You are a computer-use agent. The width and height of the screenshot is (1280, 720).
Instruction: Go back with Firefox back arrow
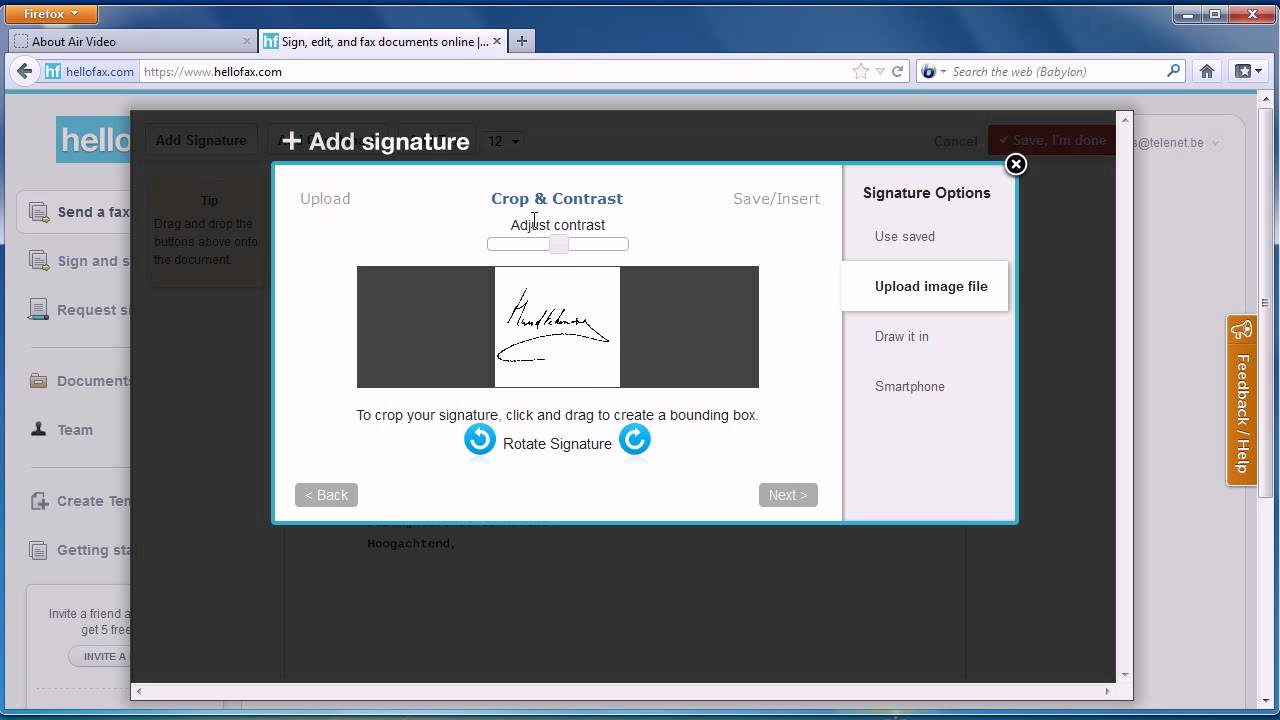click(x=25, y=71)
